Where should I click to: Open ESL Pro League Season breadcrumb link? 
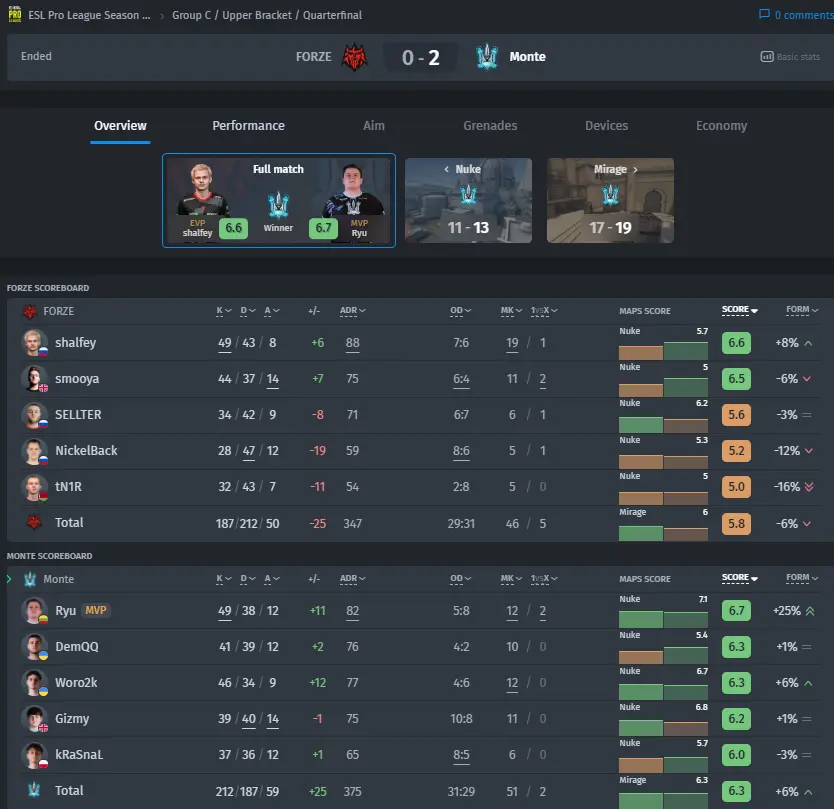pyautogui.click(x=89, y=15)
